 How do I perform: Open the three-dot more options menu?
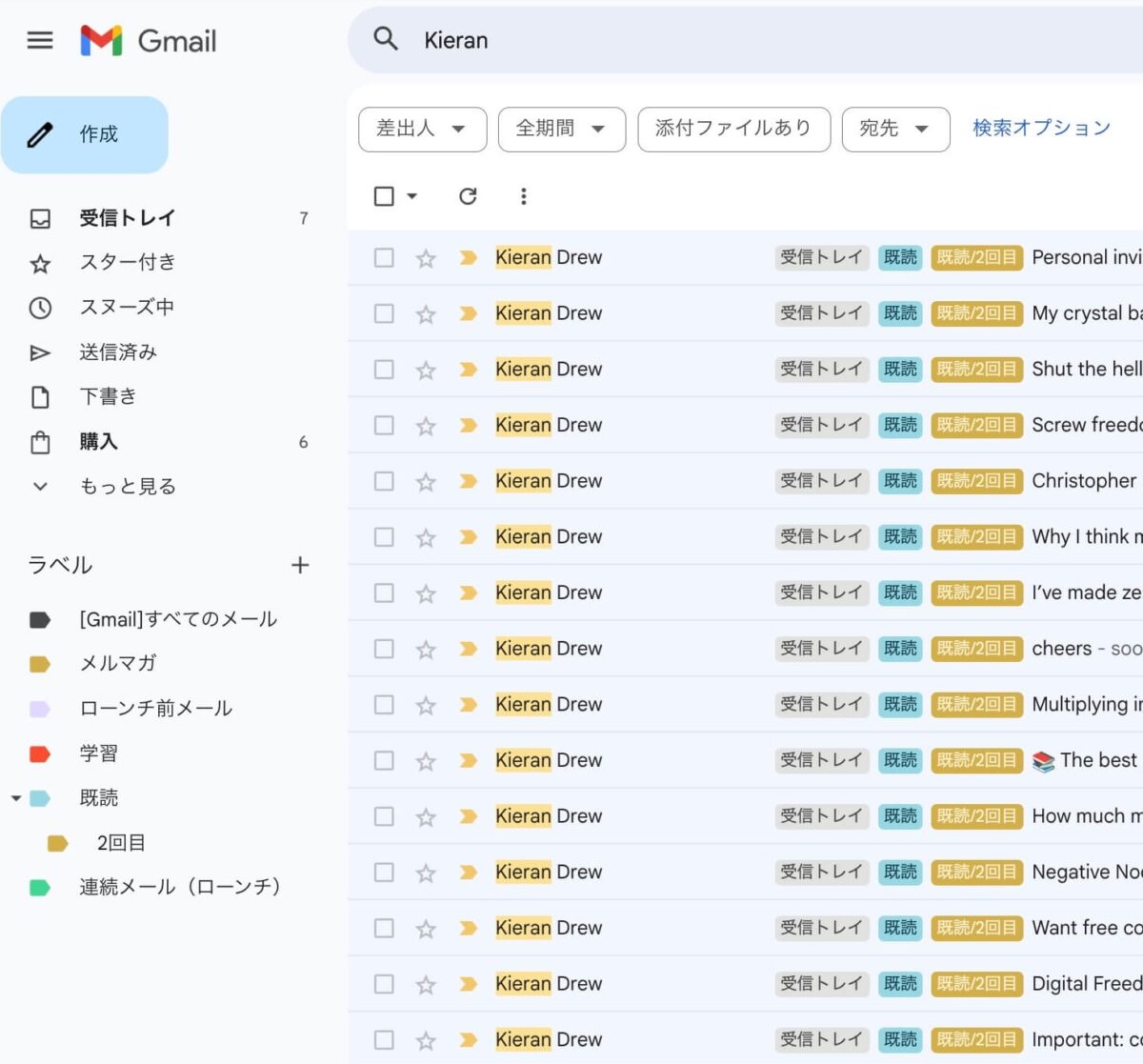(x=523, y=196)
